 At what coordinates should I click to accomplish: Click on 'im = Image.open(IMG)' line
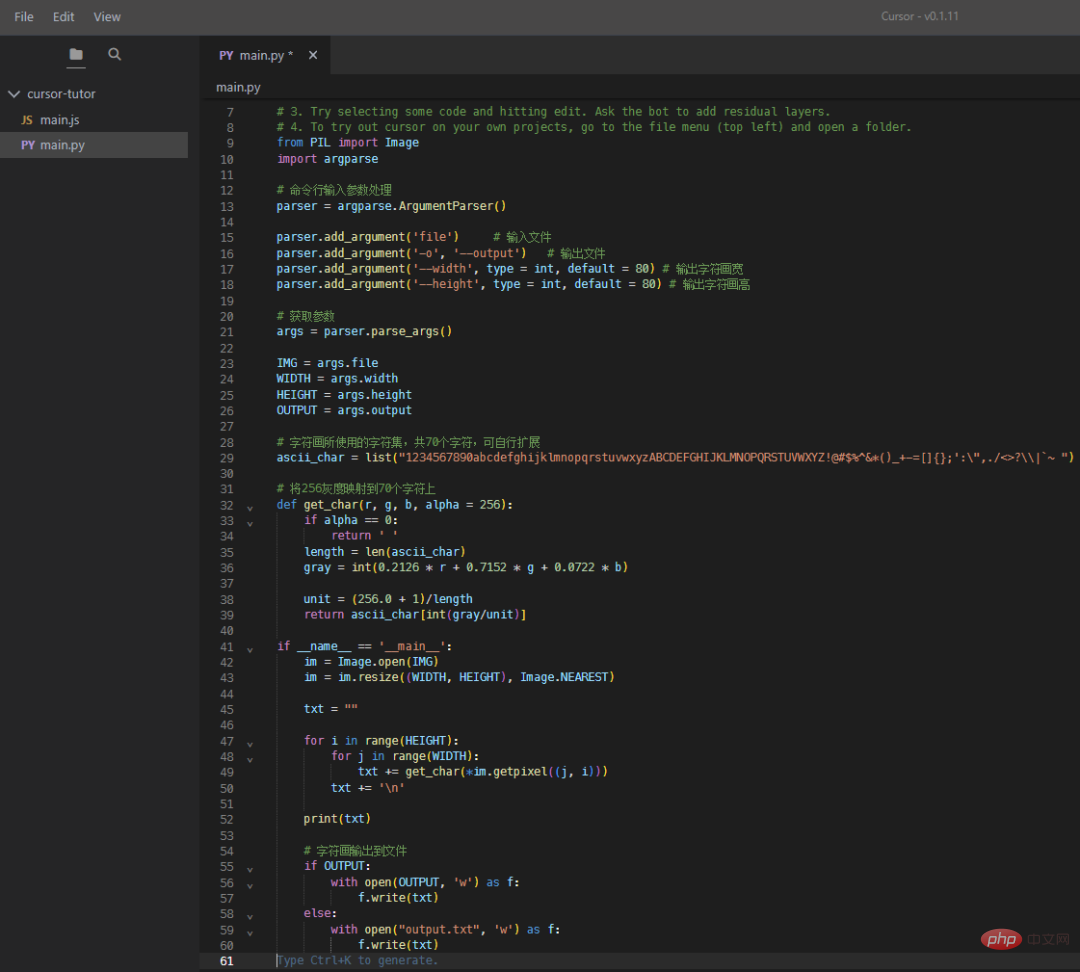tap(371, 662)
